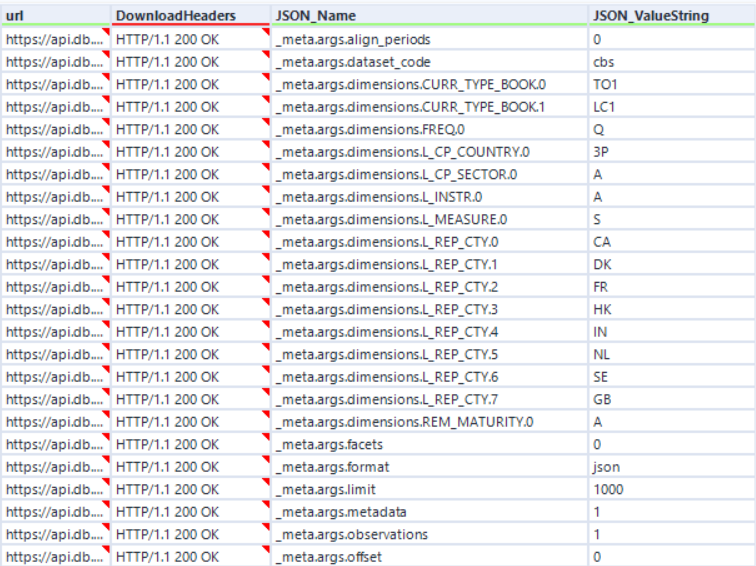756x566 pixels.
Task: Sort by the url column header
Action: click(56, 15)
